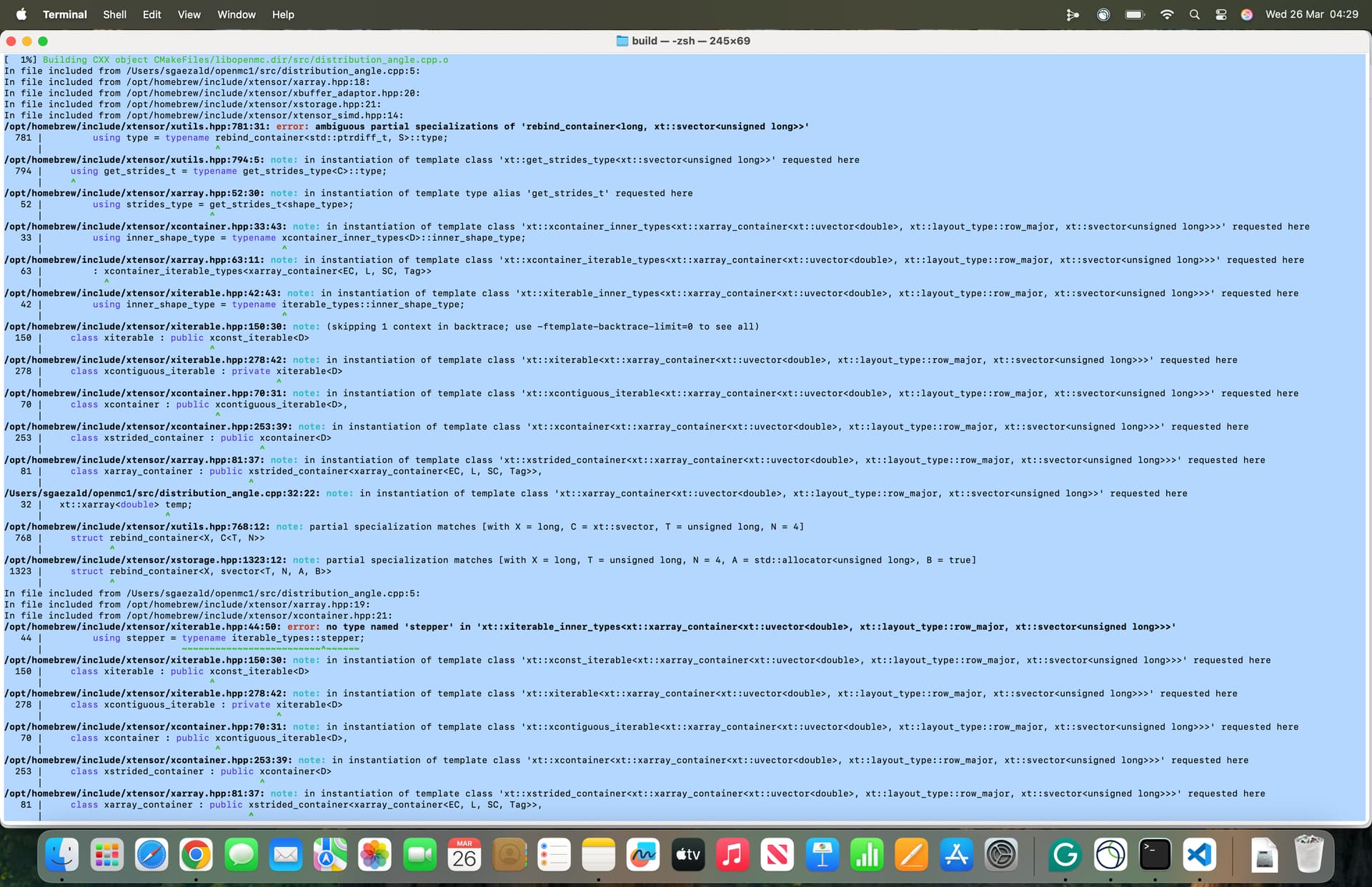Launch Google Chrome from the Dock
This screenshot has width=1372, height=887.
coord(196,855)
